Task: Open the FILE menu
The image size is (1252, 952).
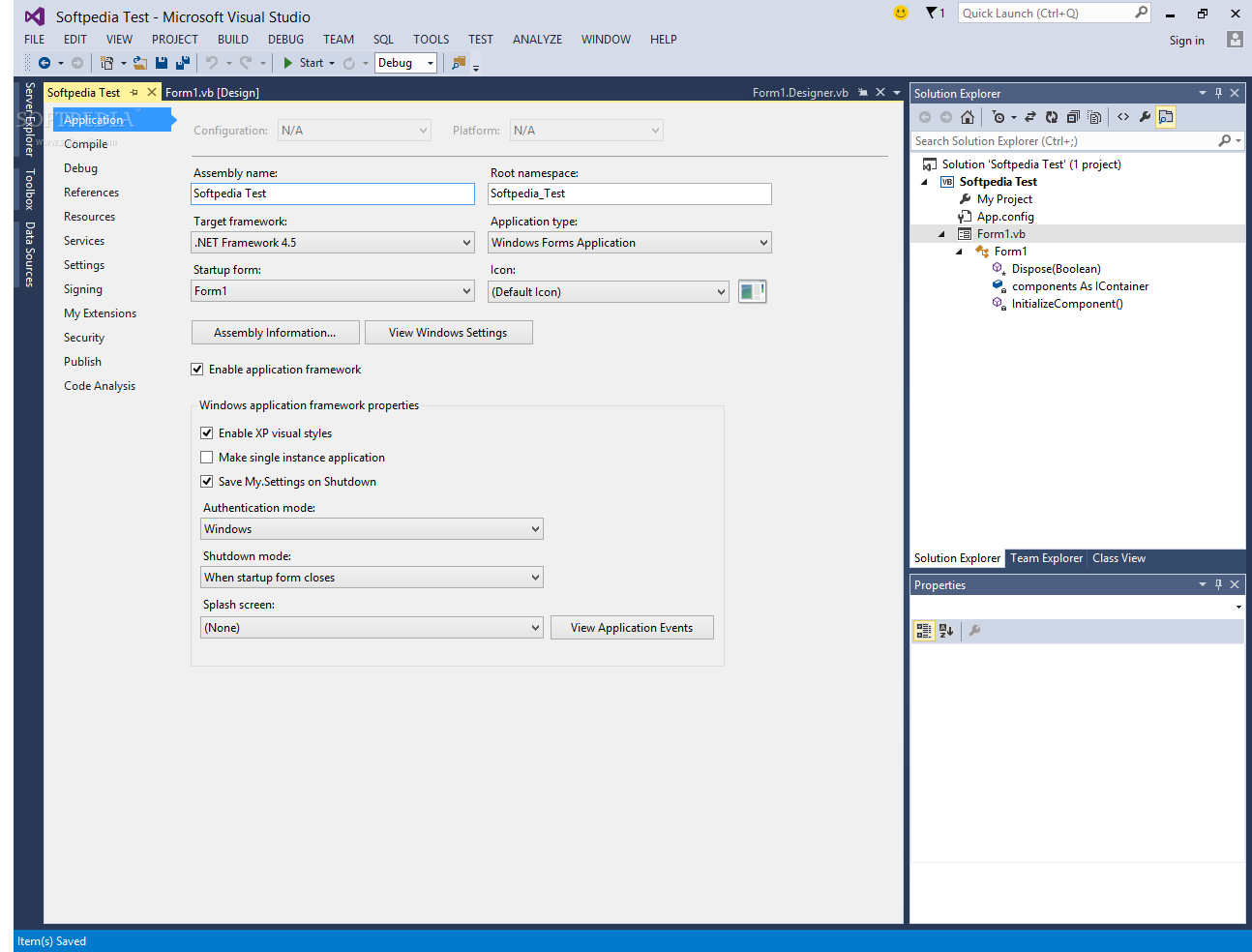Action: tap(35, 40)
